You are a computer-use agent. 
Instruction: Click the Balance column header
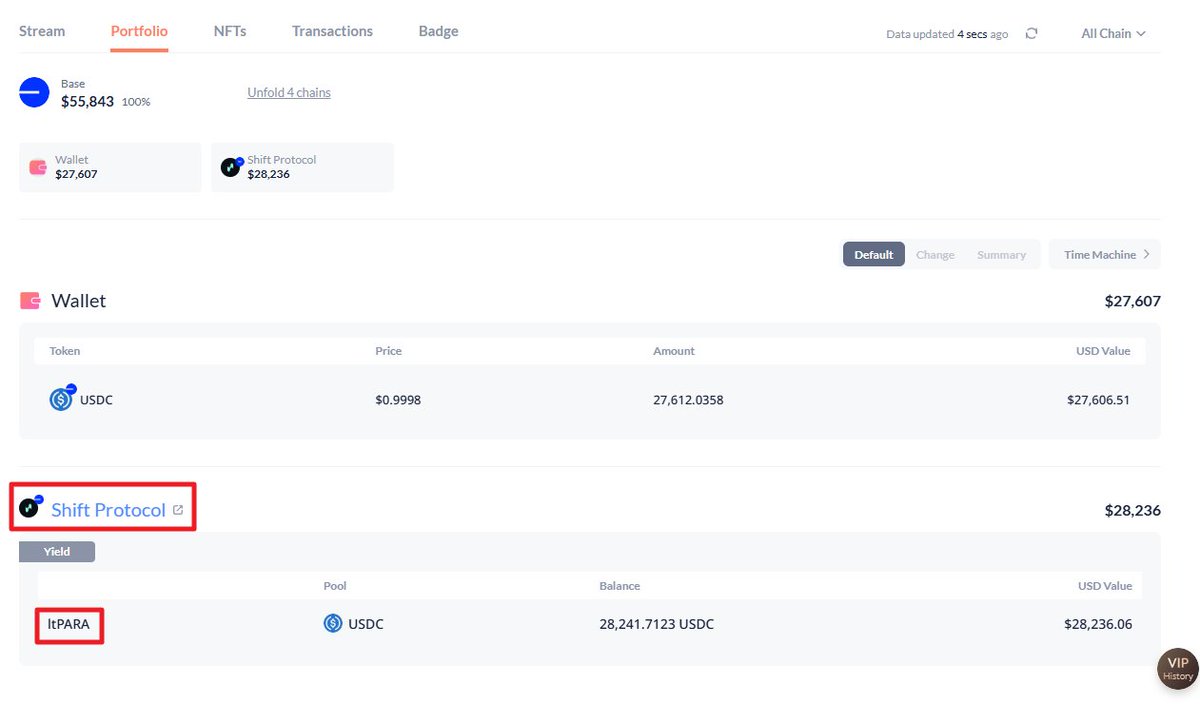[x=620, y=585]
